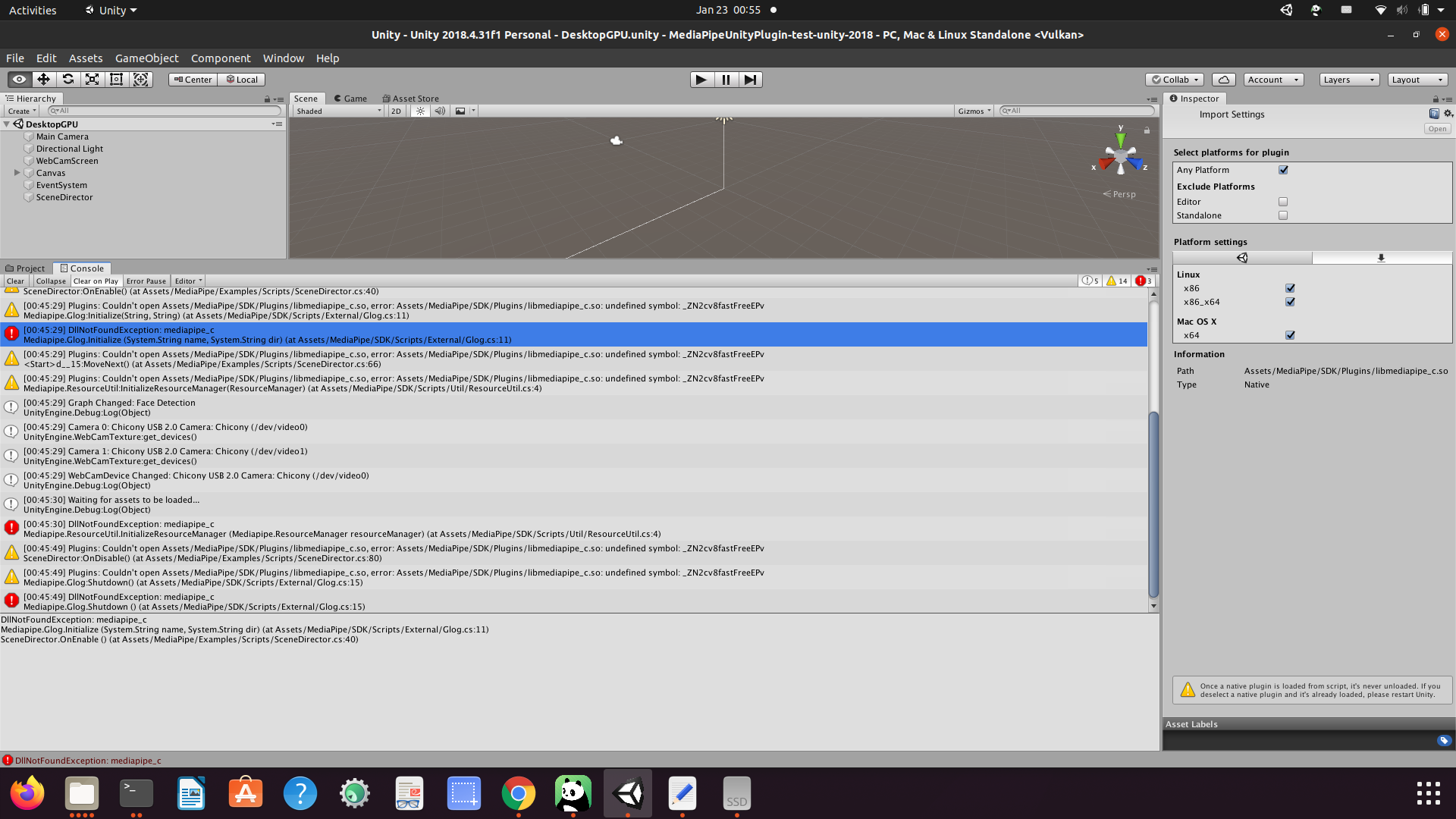Click the Hierarchy search field
1456x819 pixels.
point(163,111)
